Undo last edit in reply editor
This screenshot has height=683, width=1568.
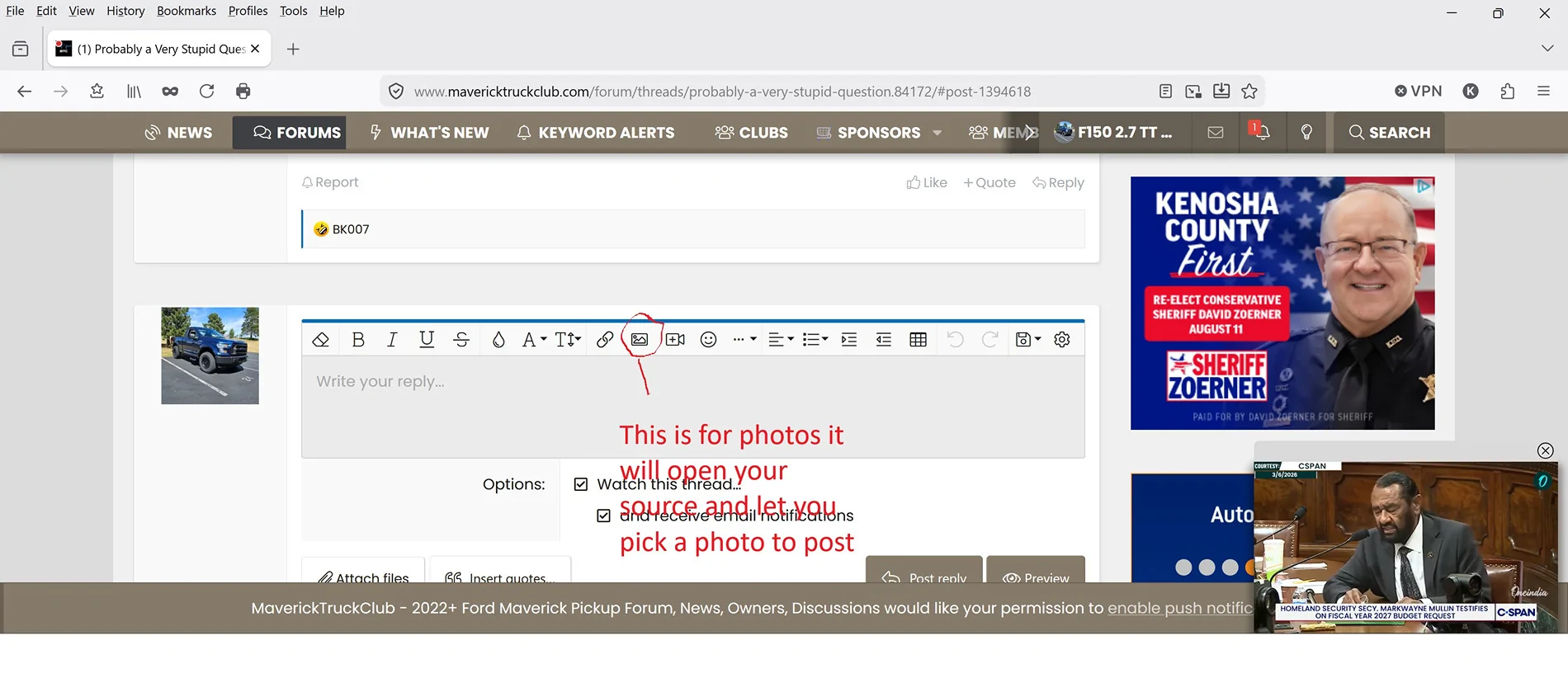click(956, 339)
